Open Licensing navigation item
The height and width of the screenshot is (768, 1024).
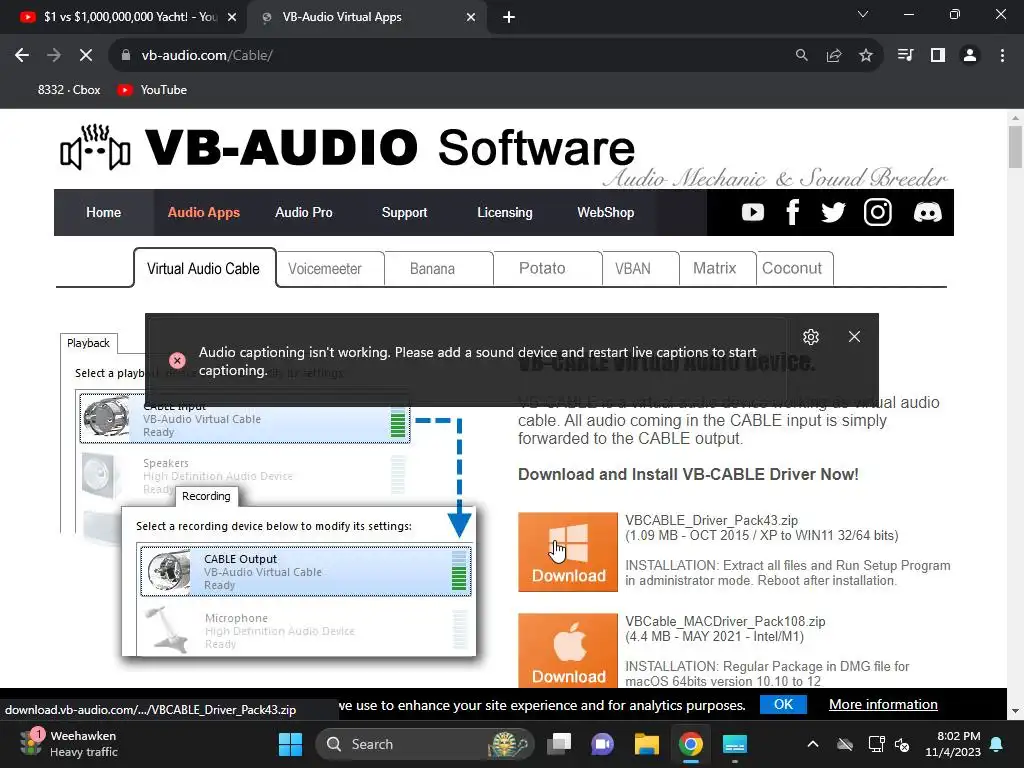coord(504,212)
